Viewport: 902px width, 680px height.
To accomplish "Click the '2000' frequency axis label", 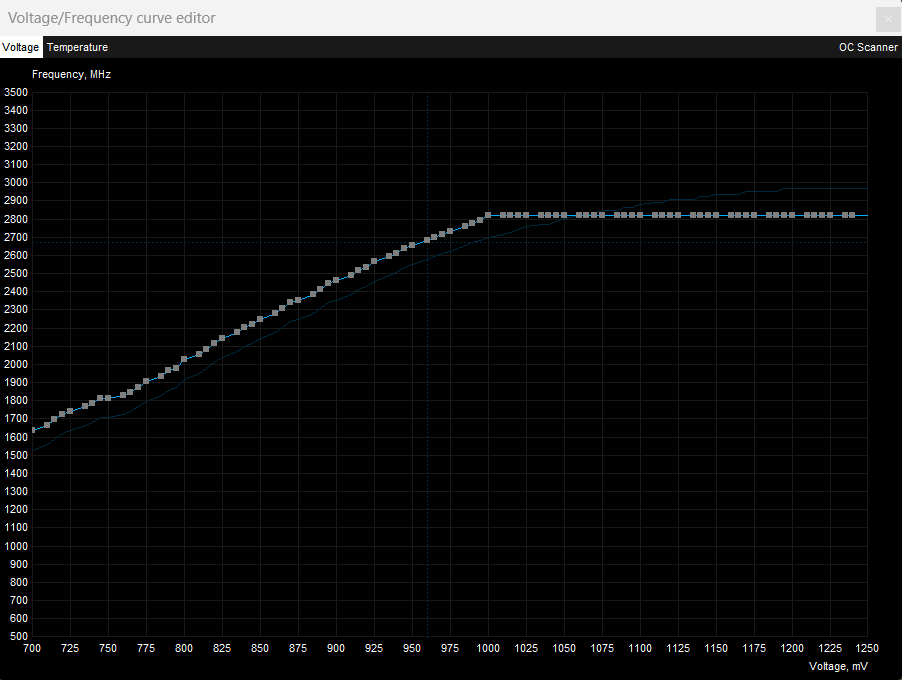I will (x=16, y=364).
